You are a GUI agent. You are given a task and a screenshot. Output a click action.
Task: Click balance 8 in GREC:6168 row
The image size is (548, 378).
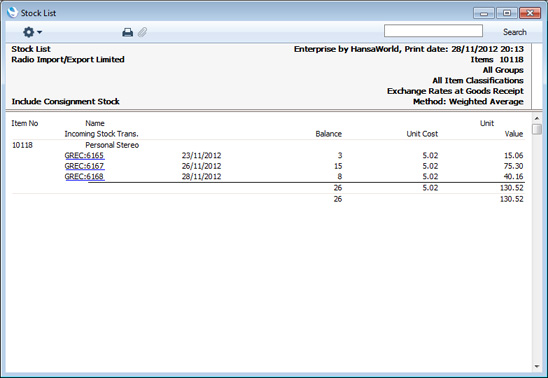(x=340, y=176)
